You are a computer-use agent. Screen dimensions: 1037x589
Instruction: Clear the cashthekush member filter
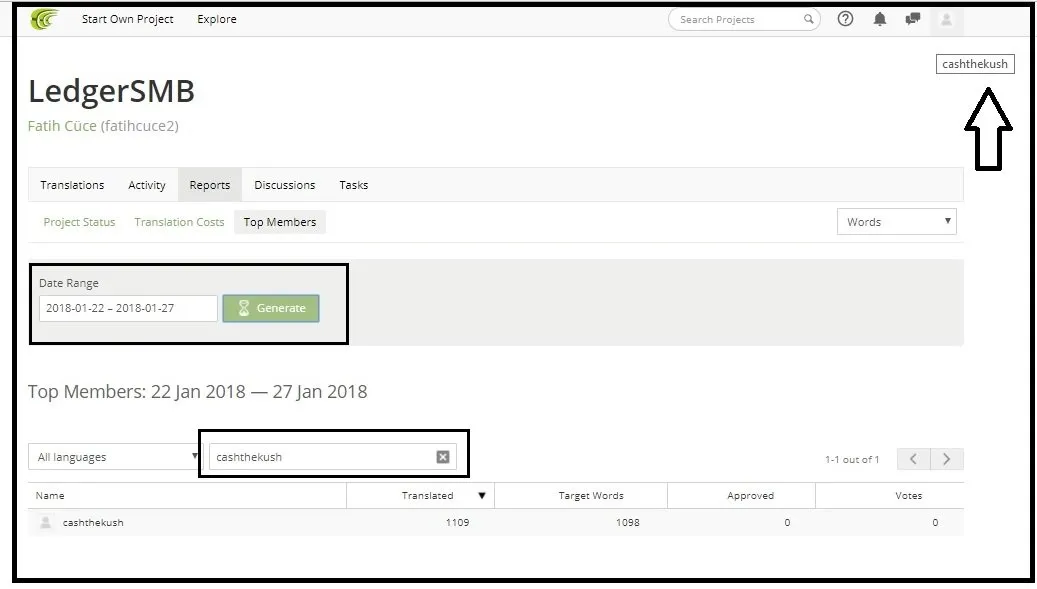(443, 457)
